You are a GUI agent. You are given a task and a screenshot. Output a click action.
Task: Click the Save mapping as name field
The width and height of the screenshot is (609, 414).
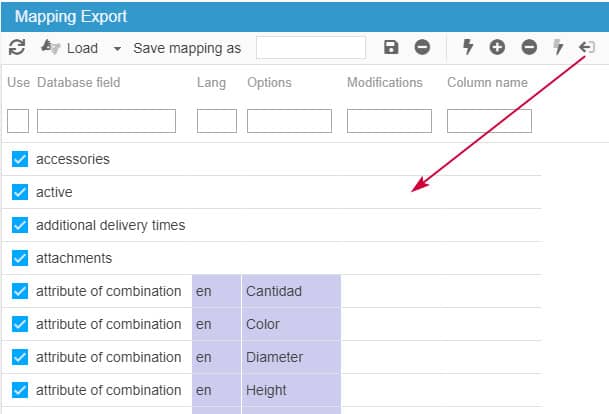coord(310,47)
